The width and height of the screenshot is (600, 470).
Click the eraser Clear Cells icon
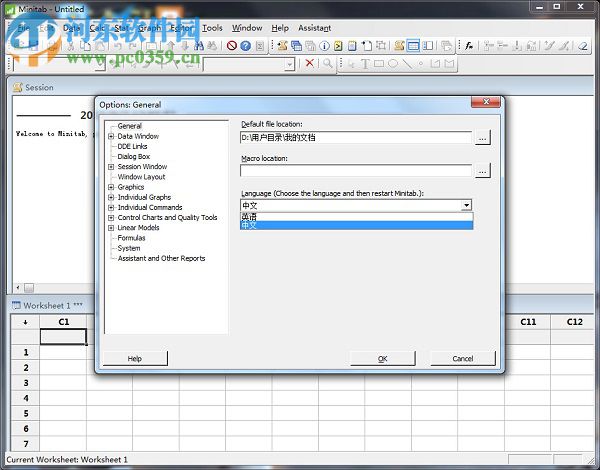coord(583,46)
